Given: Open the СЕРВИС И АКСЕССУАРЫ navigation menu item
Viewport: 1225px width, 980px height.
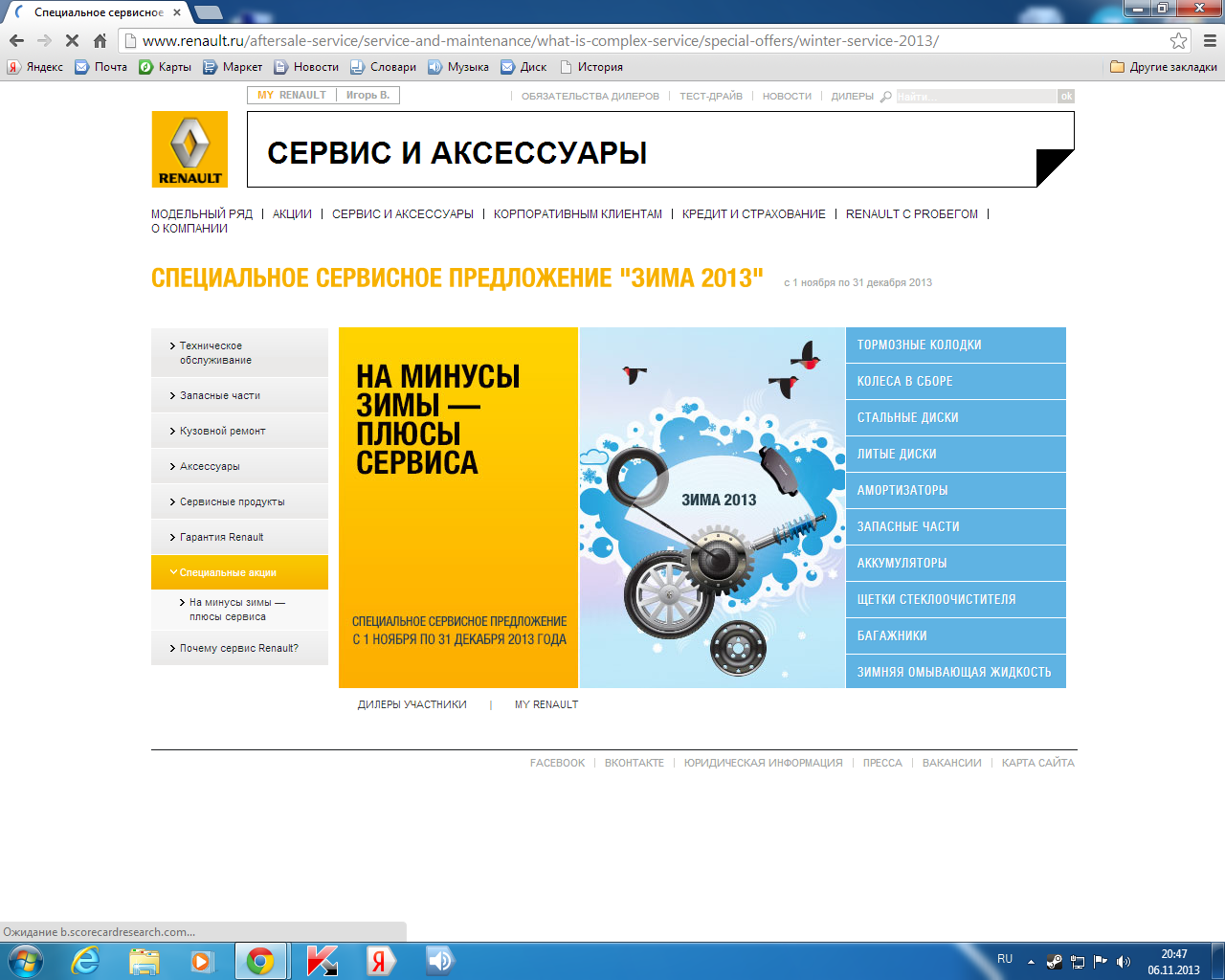Looking at the screenshot, I should [x=403, y=214].
